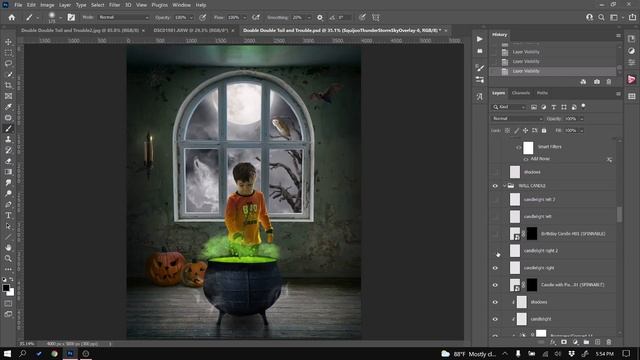Create new snapshot camera icon in History

(597, 82)
